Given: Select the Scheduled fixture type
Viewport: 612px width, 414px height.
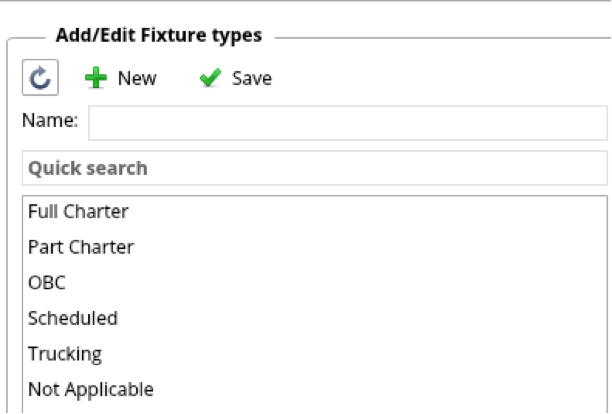Looking at the screenshot, I should [x=73, y=318].
